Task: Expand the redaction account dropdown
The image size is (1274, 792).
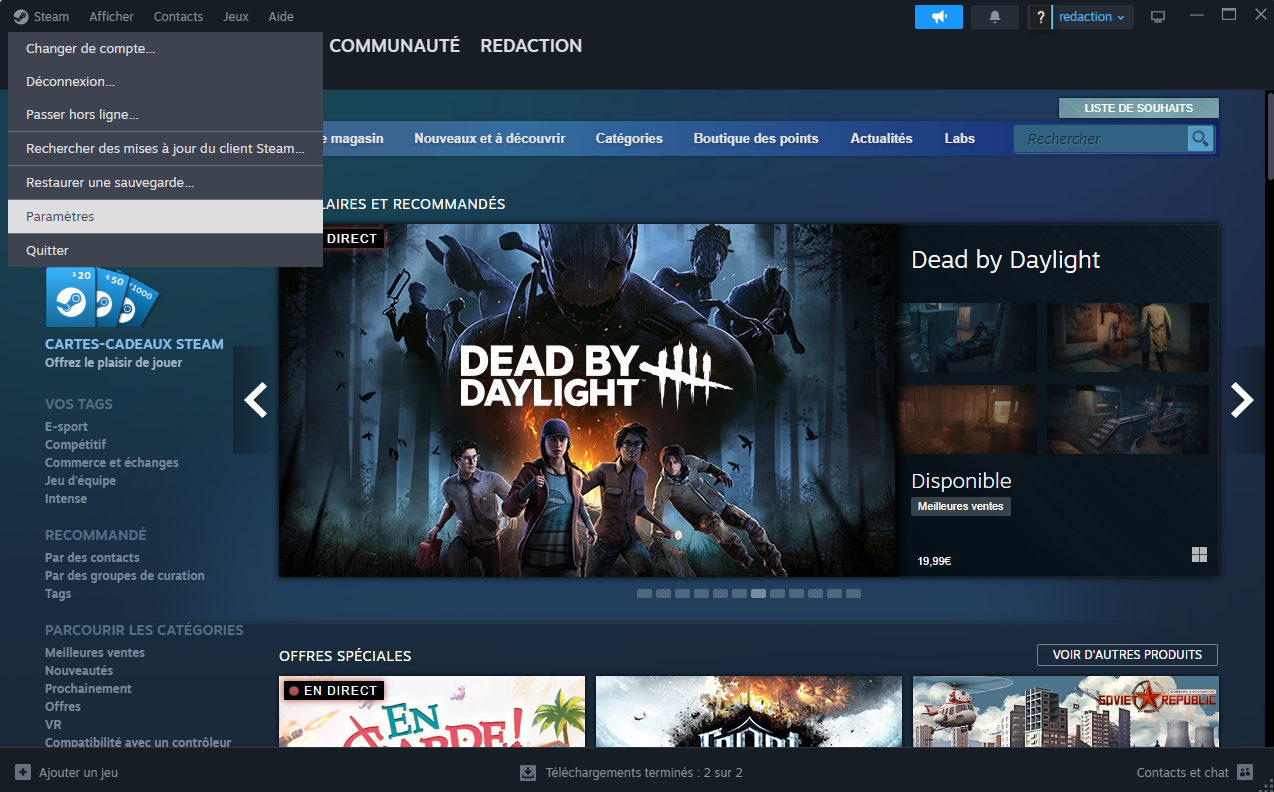Action: 1092,17
